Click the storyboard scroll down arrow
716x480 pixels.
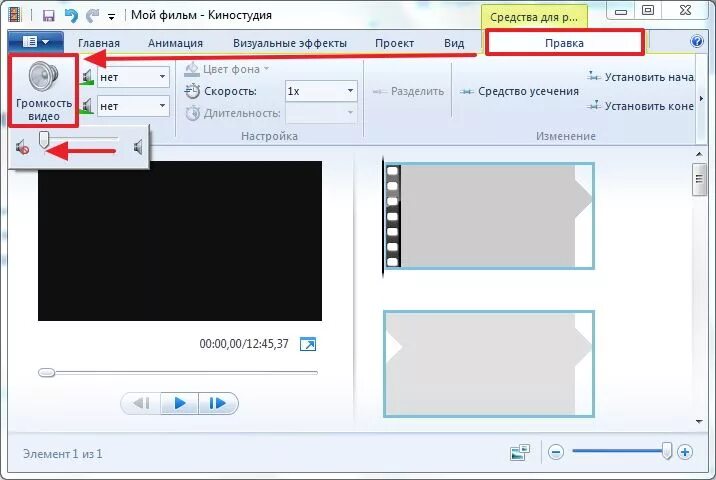tap(699, 422)
